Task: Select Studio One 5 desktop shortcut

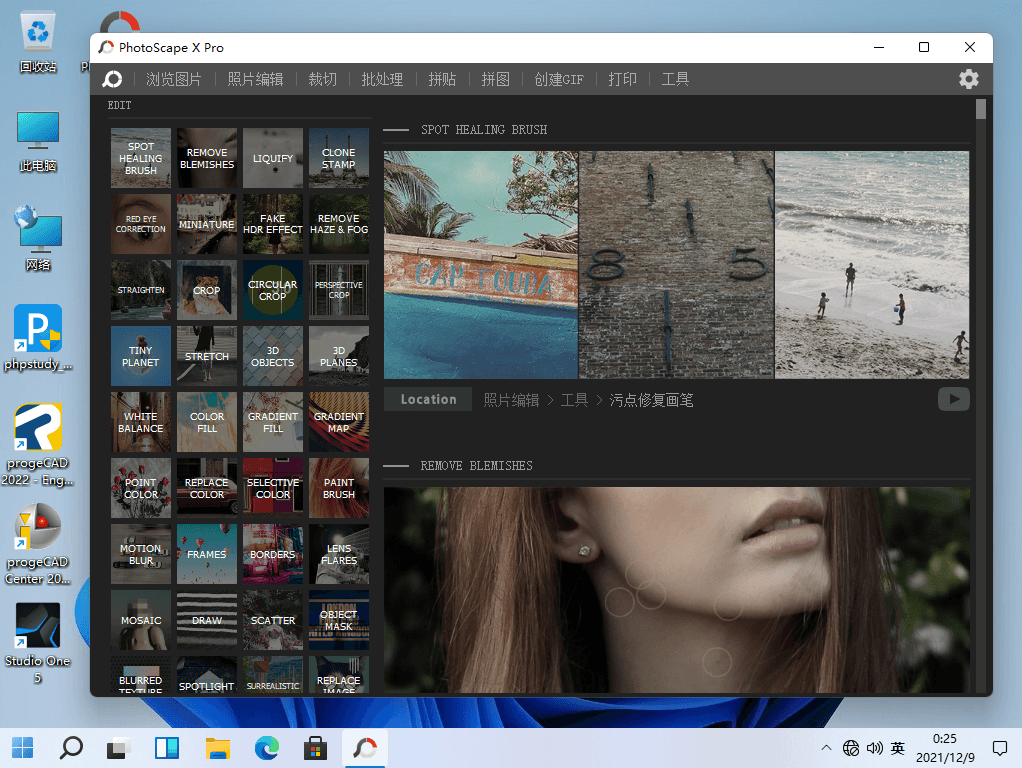Action: point(38,642)
